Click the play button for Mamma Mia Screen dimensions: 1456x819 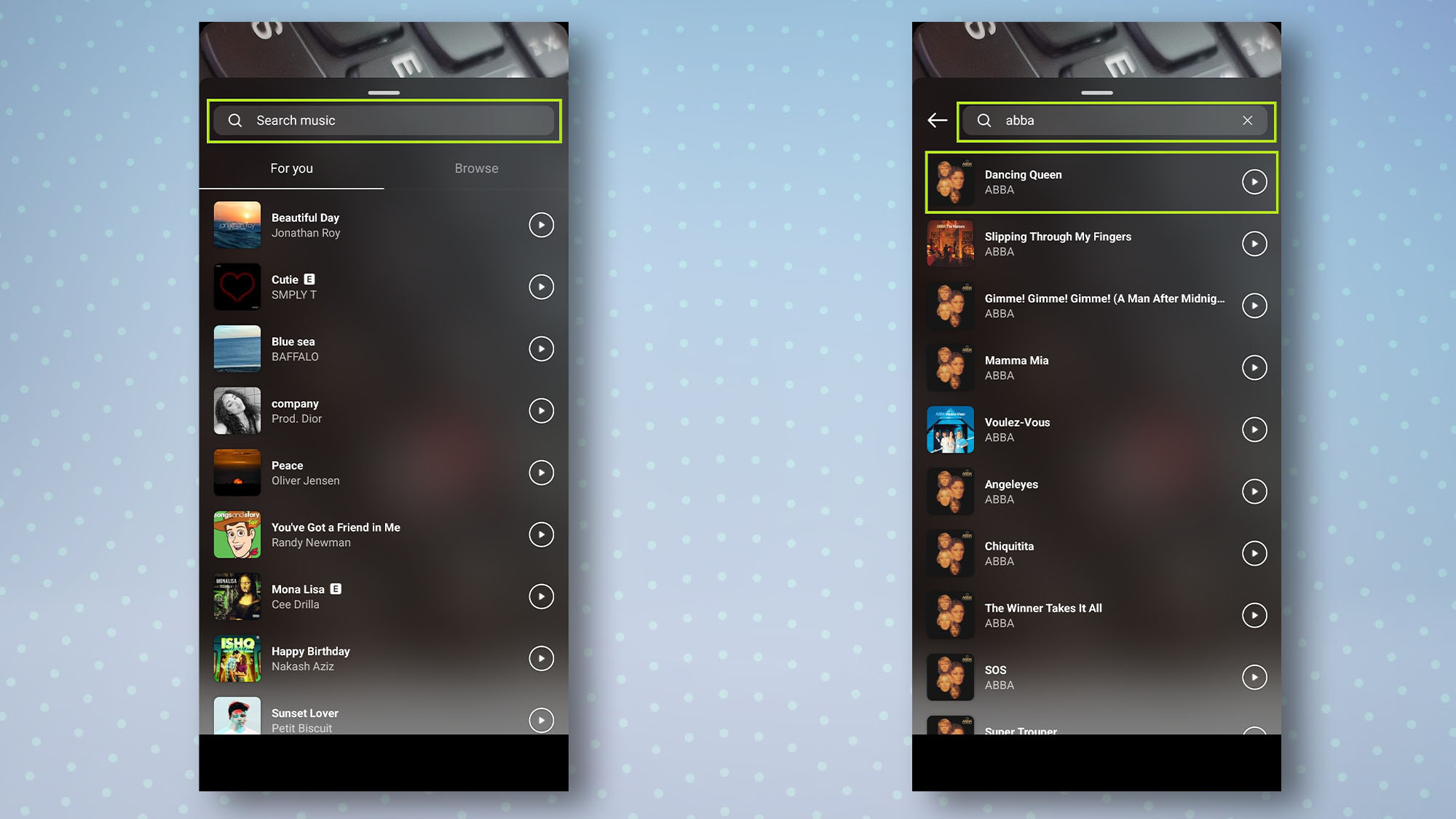point(1253,367)
